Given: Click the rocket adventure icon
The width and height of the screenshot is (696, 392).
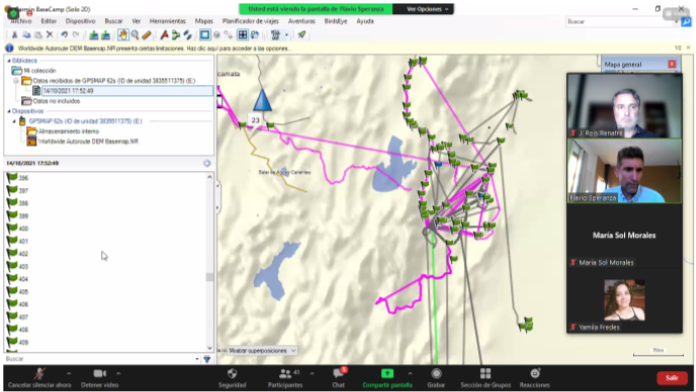Looking at the screenshot, I should coord(301,35).
